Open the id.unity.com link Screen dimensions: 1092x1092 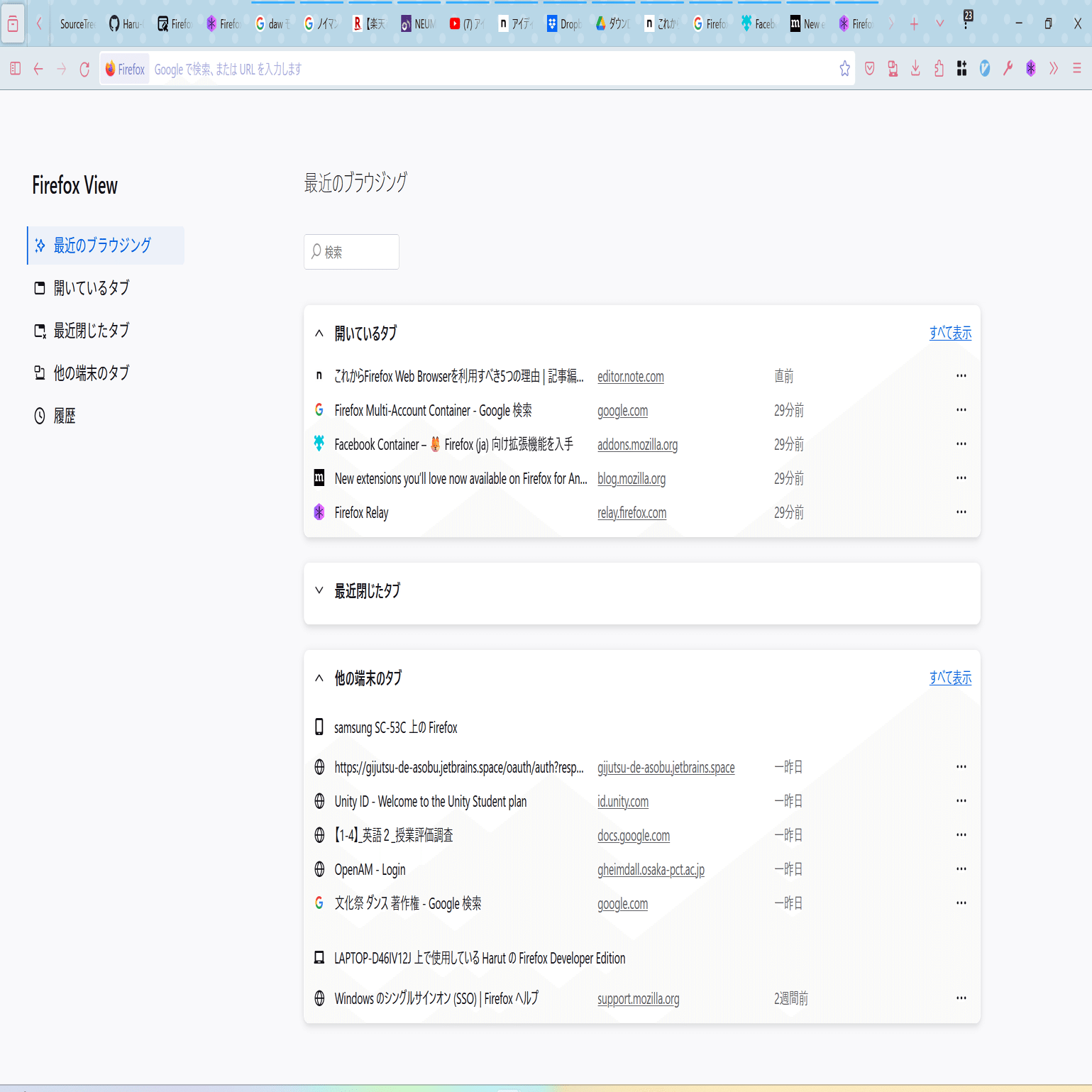[622, 802]
